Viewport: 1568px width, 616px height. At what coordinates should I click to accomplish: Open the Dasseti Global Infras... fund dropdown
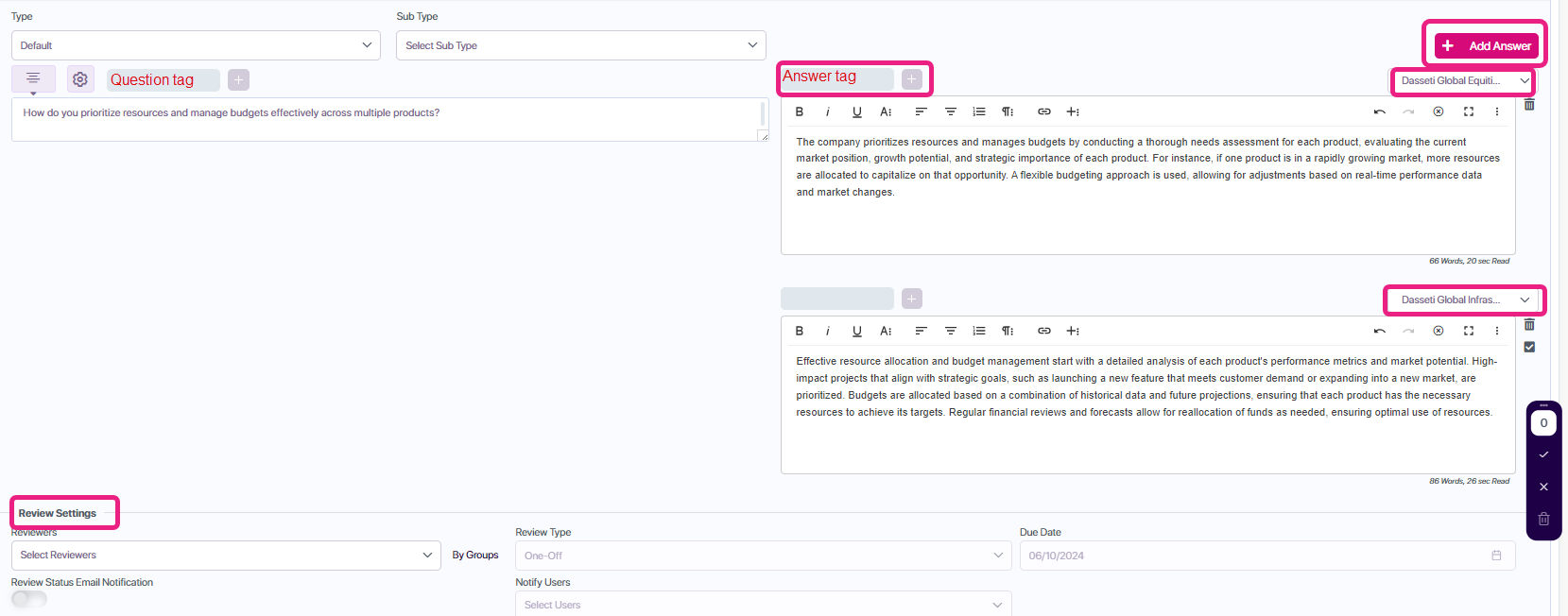(x=1463, y=299)
